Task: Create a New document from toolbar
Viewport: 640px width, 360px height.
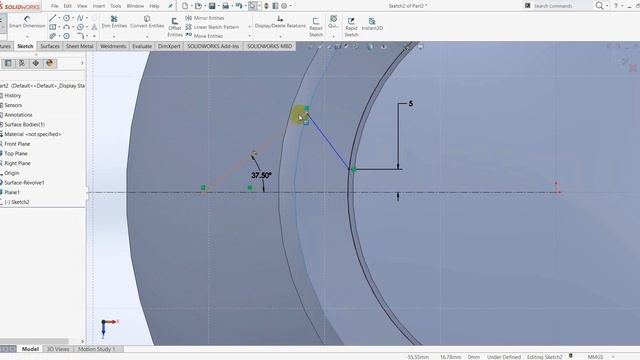Action: 185,6
